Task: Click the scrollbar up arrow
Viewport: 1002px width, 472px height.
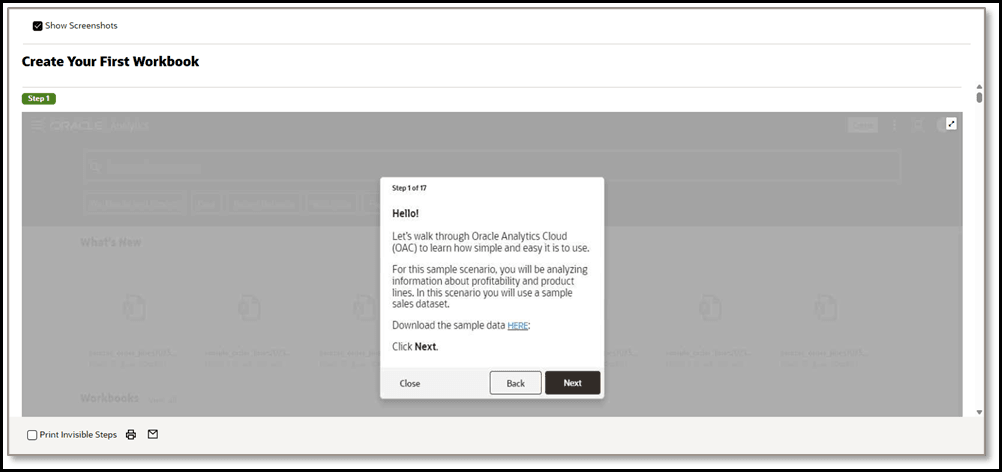Action: coord(979,86)
